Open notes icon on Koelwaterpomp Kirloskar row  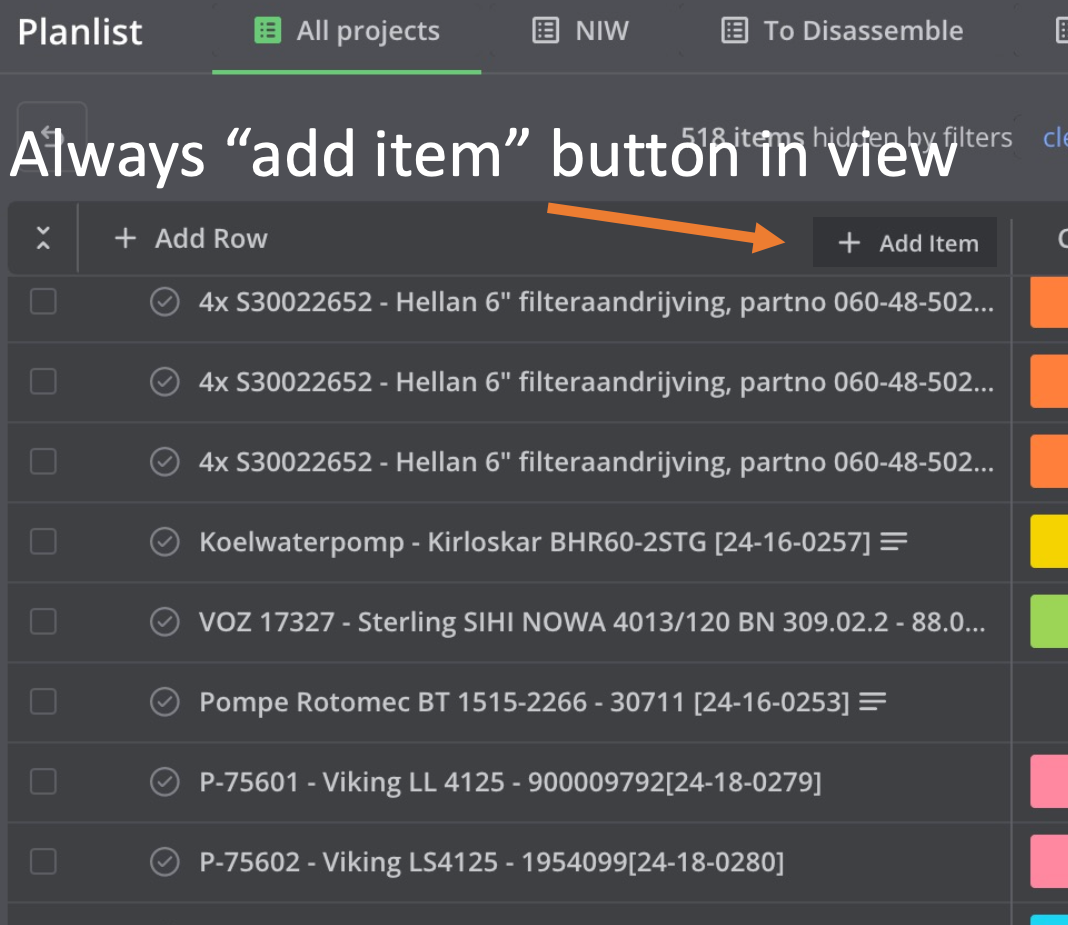coord(893,542)
